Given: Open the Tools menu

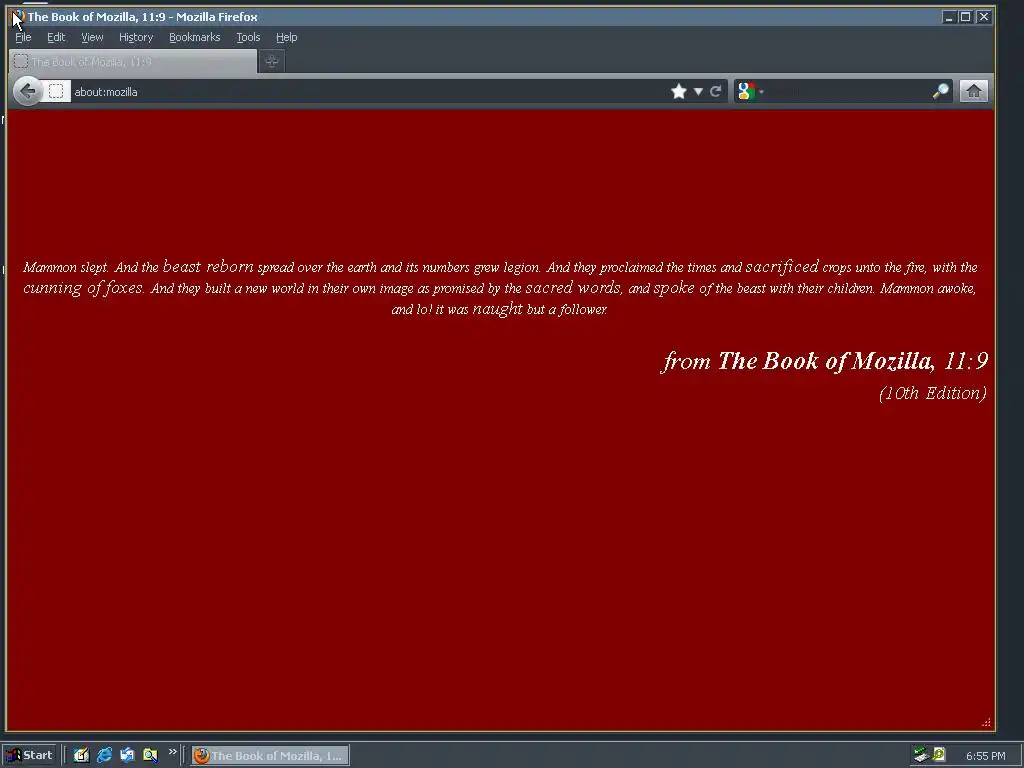Looking at the screenshot, I should 248,37.
